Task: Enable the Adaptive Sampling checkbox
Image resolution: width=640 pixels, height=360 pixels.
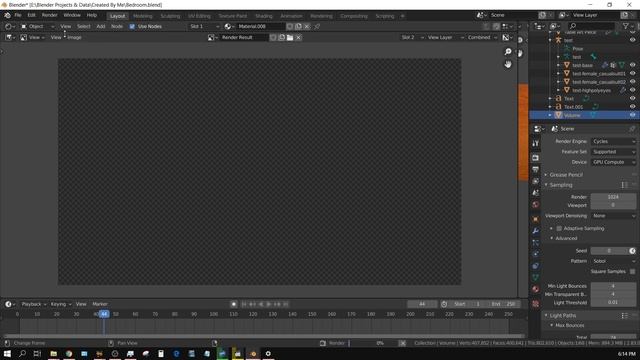Action: (x=559, y=229)
